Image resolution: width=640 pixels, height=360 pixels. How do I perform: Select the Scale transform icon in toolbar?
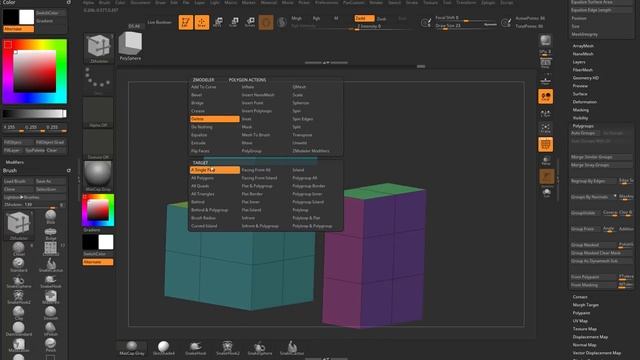click(234, 22)
